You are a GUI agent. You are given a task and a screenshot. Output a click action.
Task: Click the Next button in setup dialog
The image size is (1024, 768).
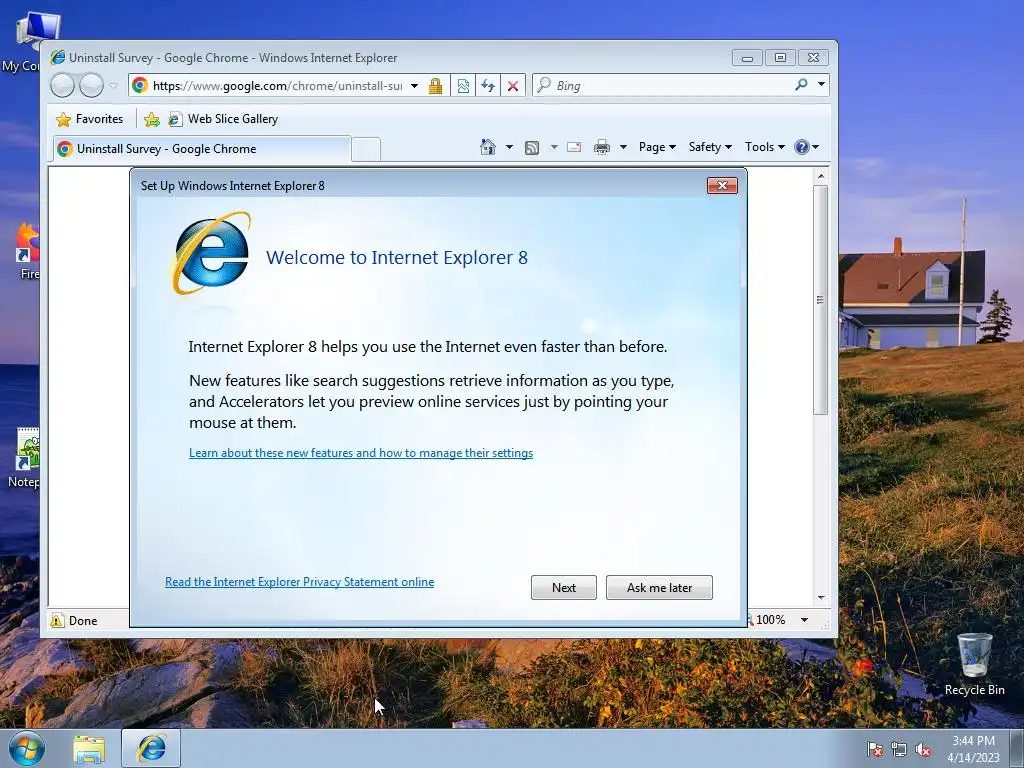coord(564,587)
